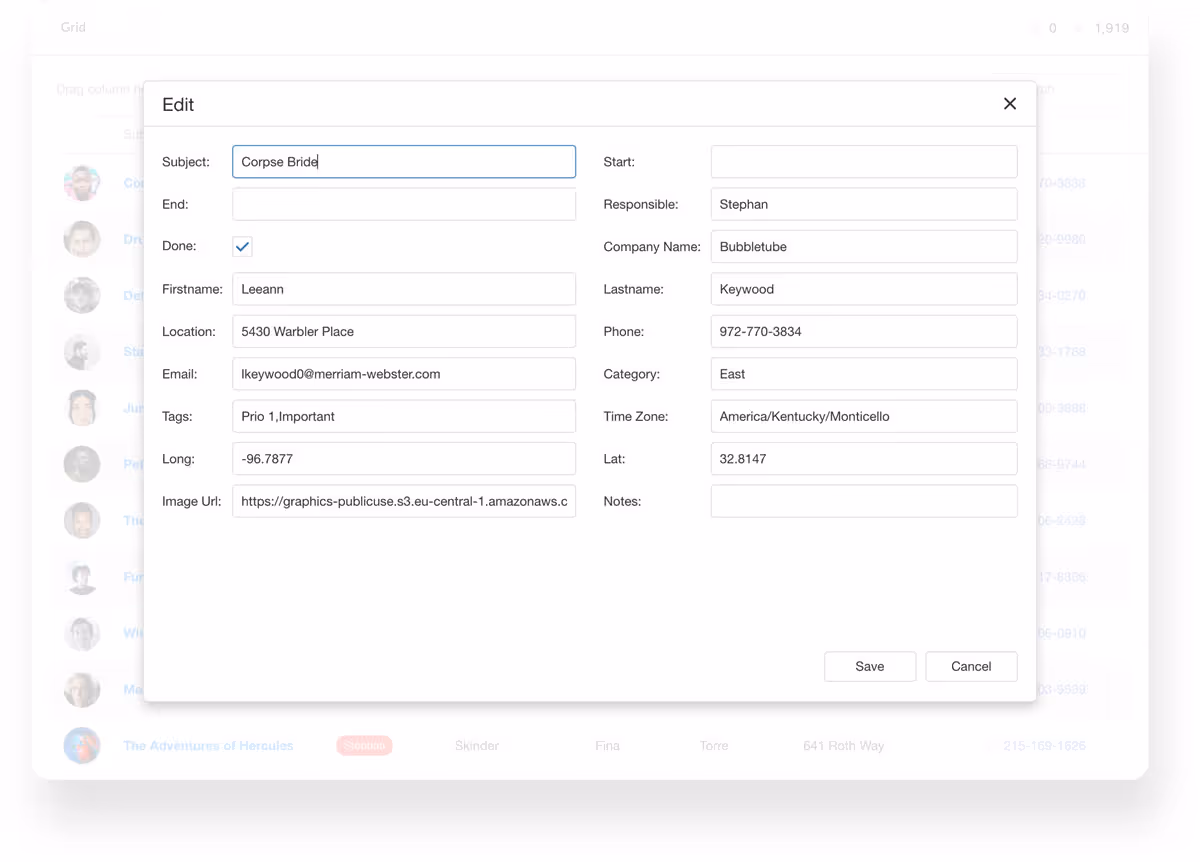Focus the Subject field containing Corpse Bride
The height and width of the screenshot is (862, 1200).
click(x=404, y=162)
